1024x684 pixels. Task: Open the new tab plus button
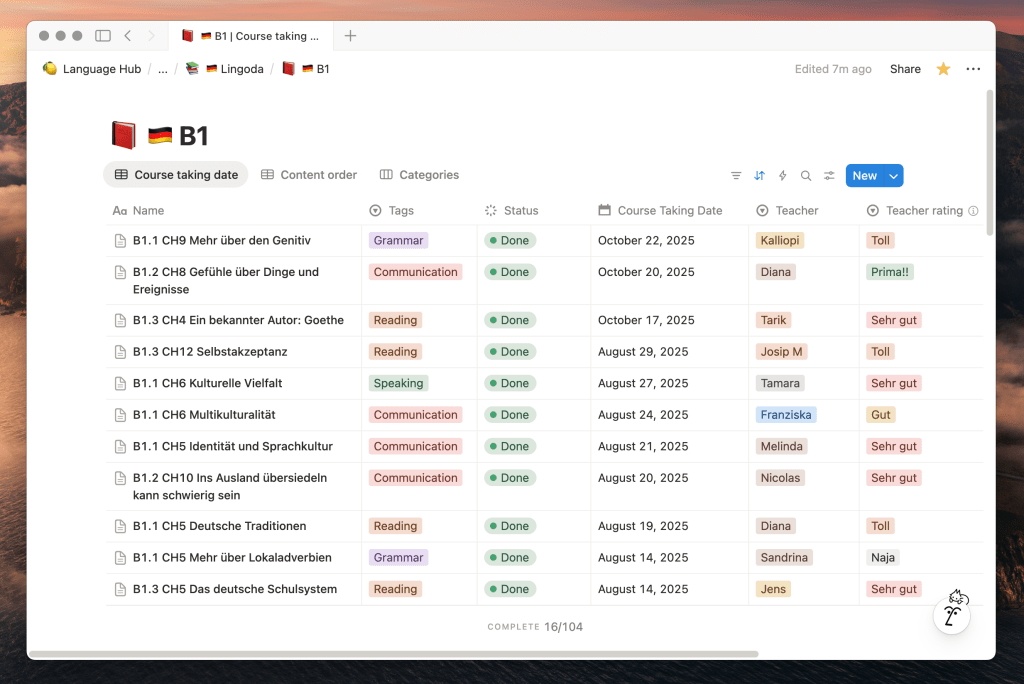[350, 36]
